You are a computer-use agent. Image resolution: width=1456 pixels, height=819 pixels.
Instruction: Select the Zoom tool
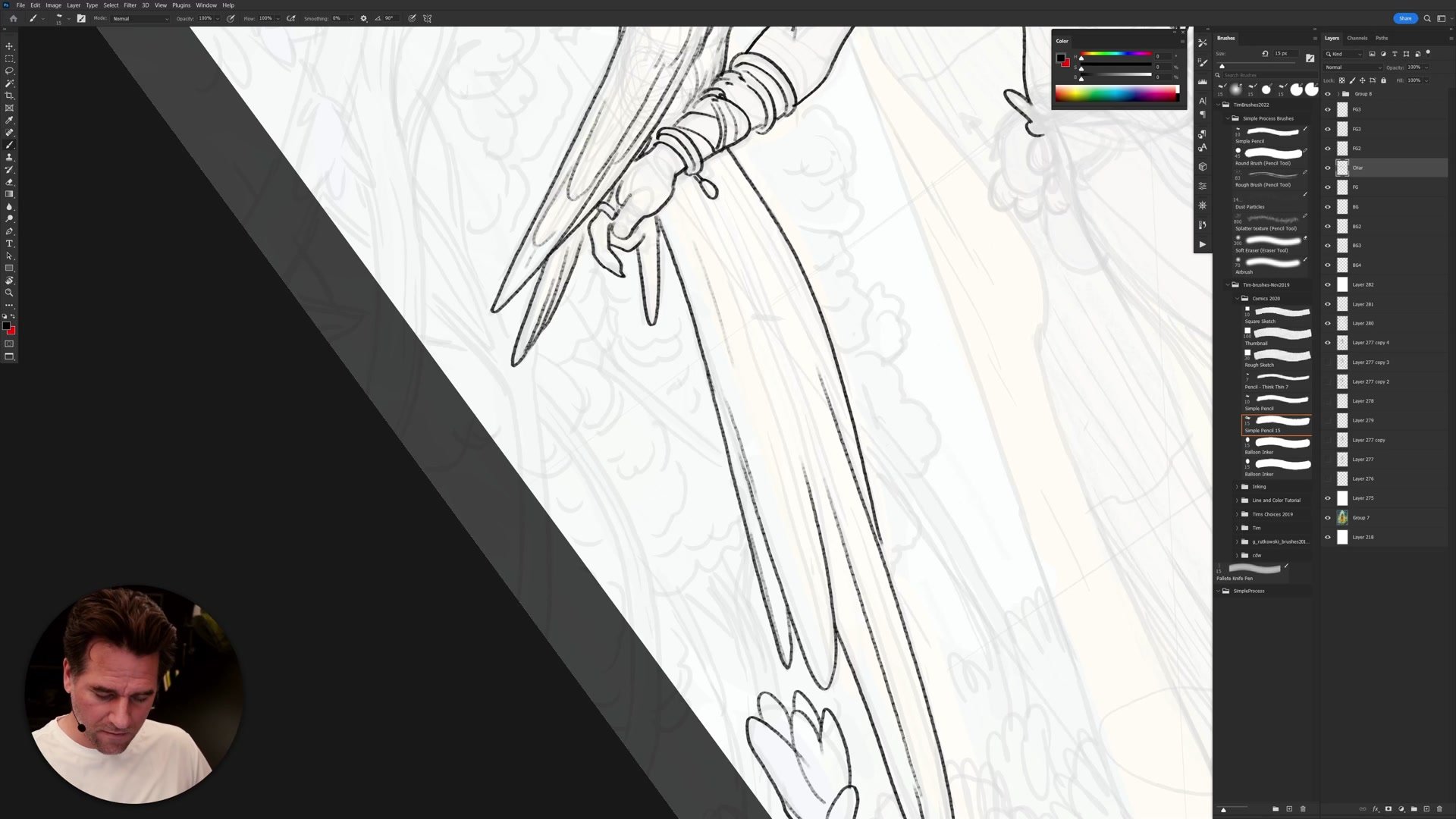click(x=9, y=293)
